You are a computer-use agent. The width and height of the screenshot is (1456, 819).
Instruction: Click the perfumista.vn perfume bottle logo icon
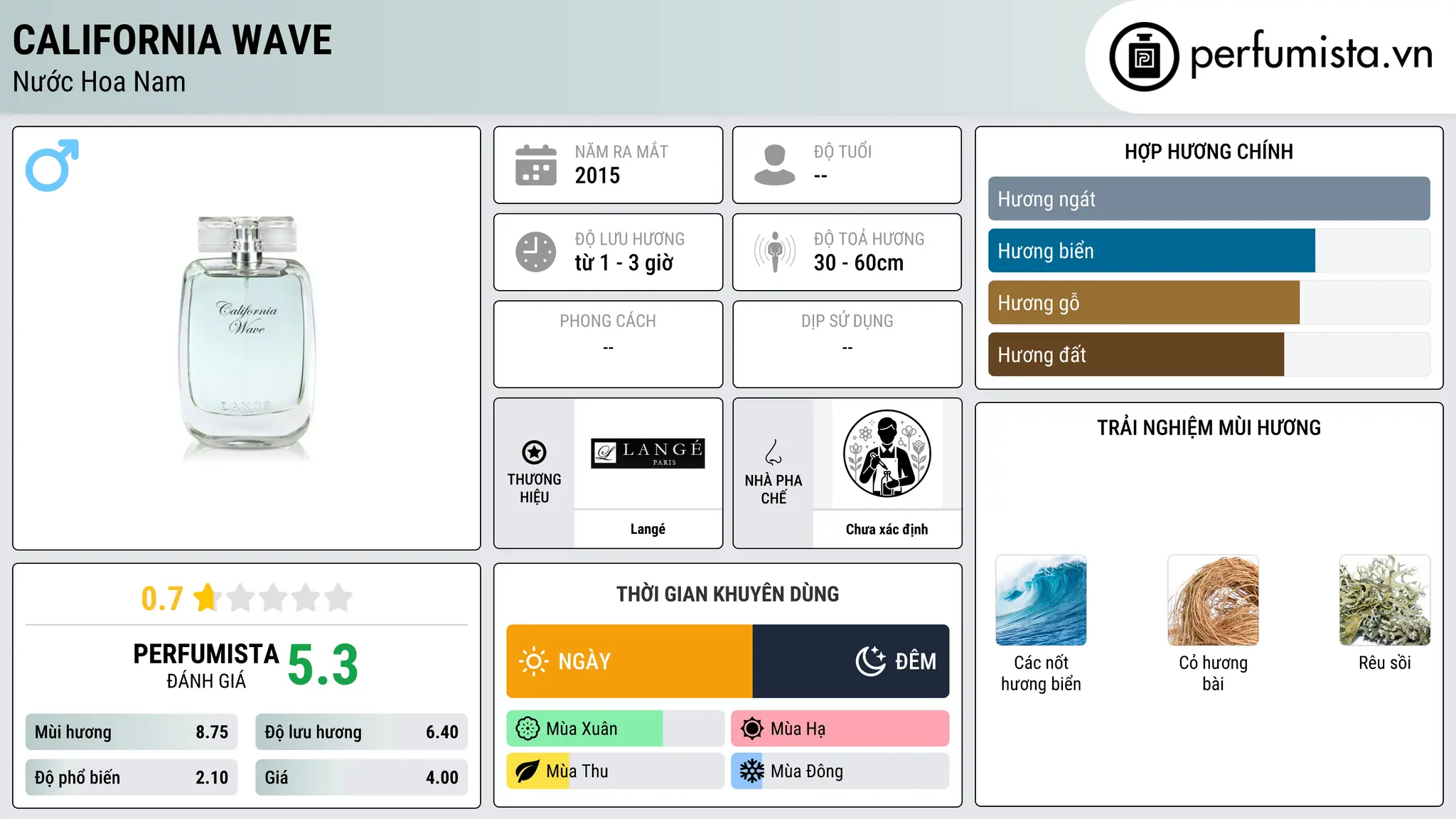point(1144,57)
